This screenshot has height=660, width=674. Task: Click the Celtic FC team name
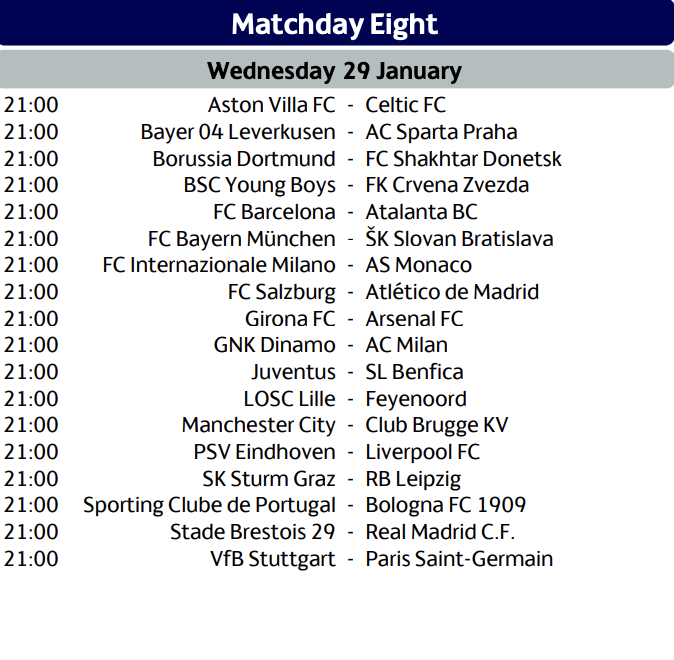405,105
